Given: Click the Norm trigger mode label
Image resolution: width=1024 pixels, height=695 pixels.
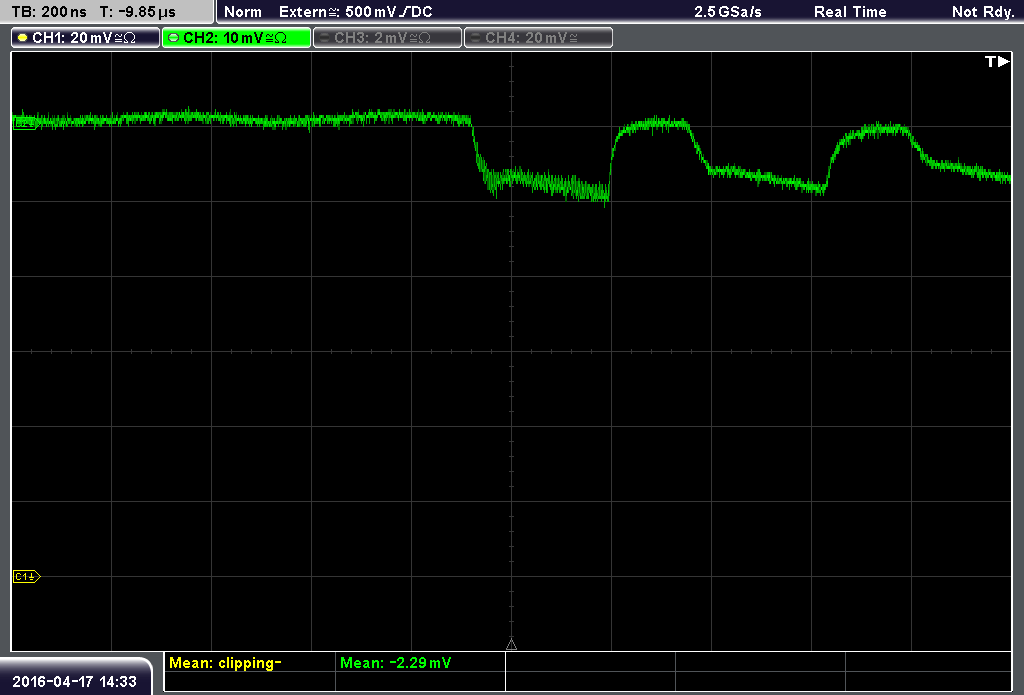Looking at the screenshot, I should (x=243, y=12).
